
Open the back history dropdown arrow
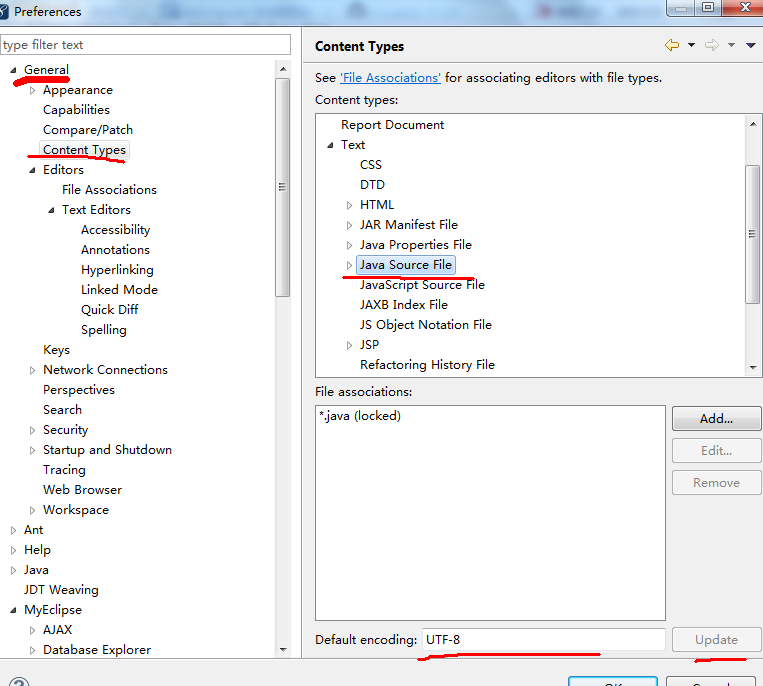691,46
